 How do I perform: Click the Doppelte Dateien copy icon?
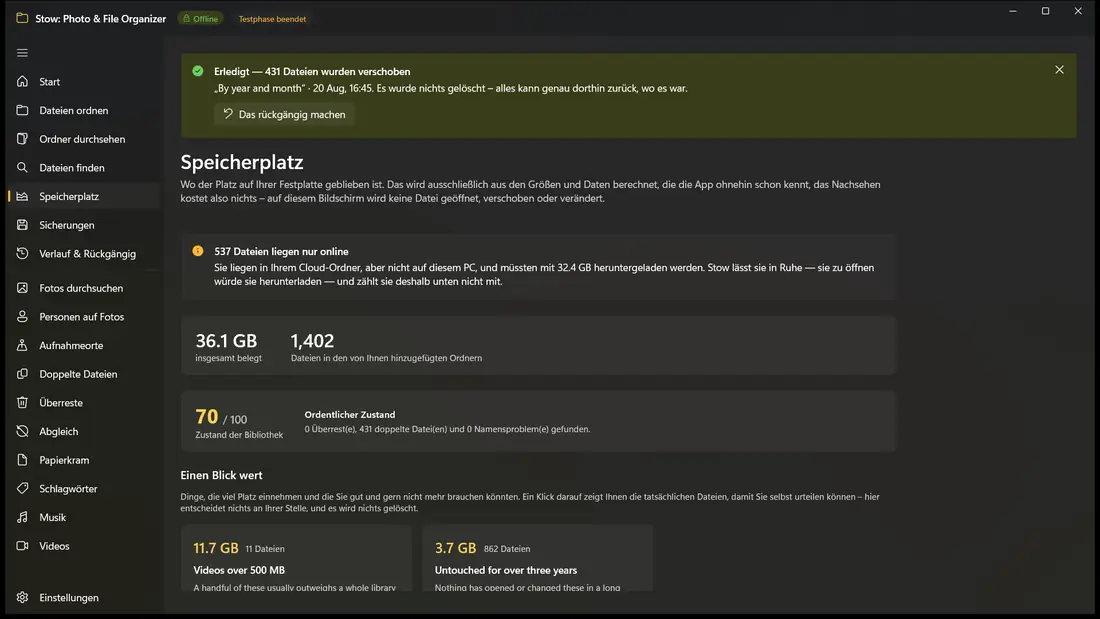(22, 374)
